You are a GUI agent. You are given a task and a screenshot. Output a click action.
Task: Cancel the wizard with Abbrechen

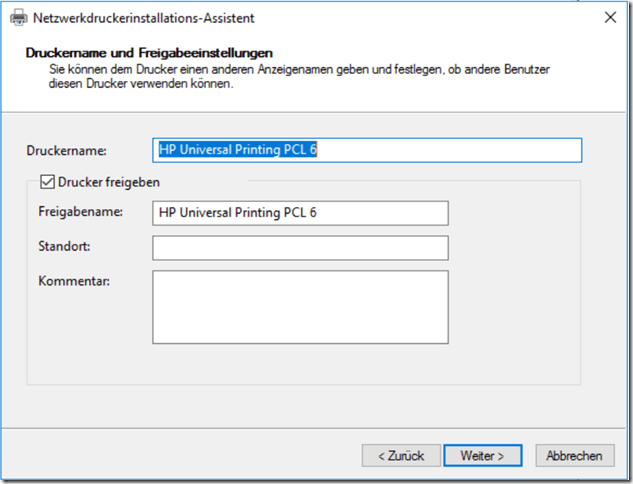click(x=575, y=456)
